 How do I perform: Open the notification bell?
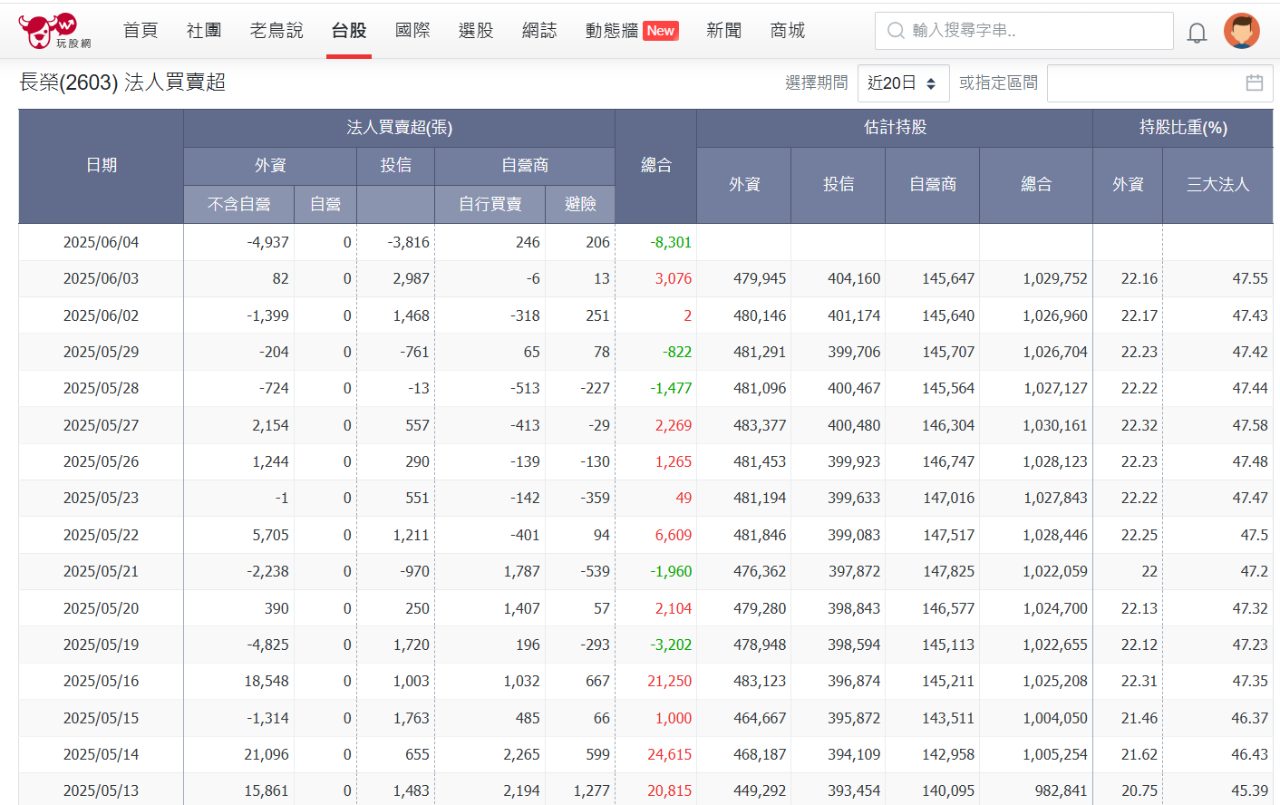click(x=1196, y=30)
